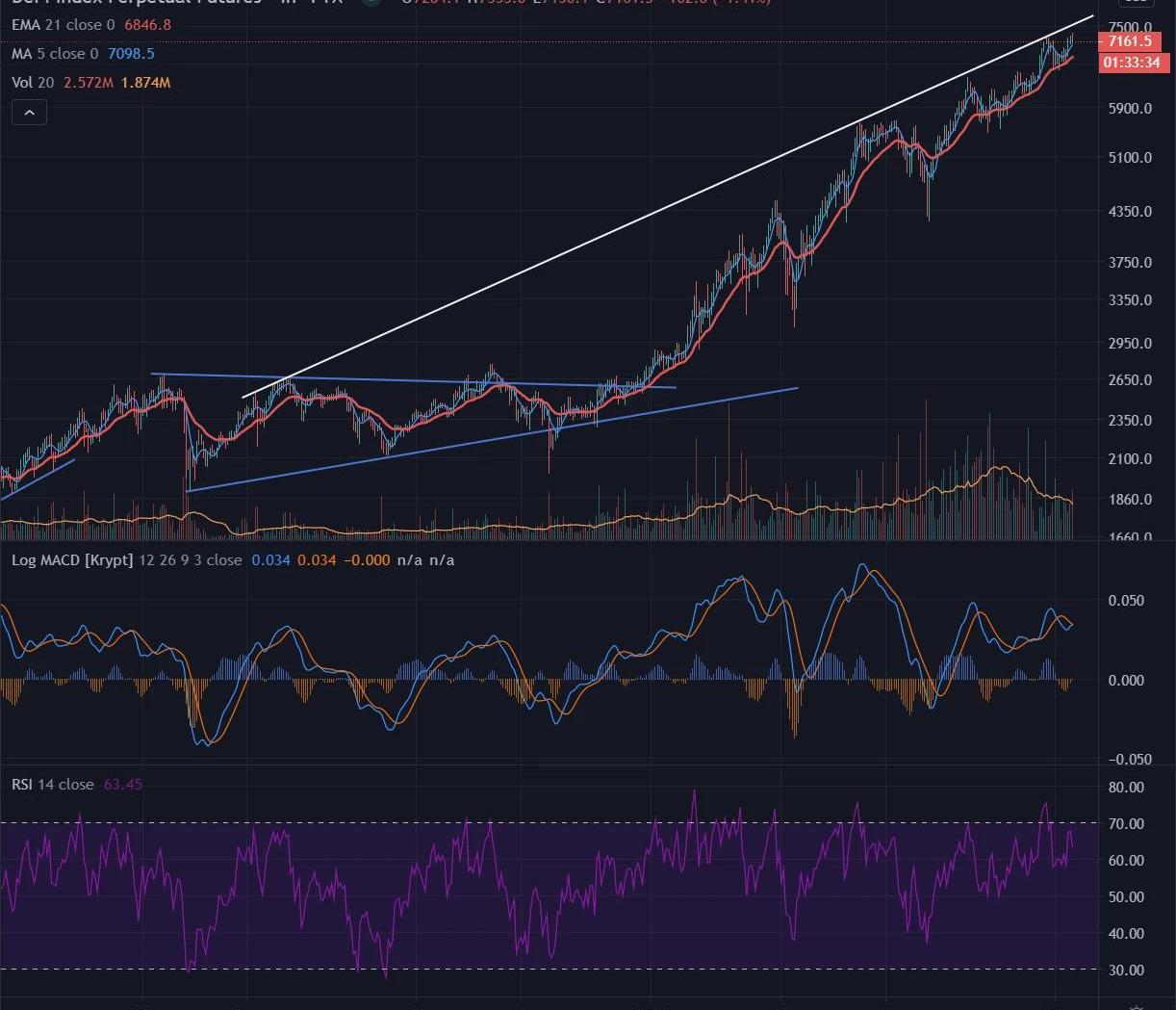Select the MA 5 close indicator label
The image size is (1176, 1010).
click(x=55, y=54)
